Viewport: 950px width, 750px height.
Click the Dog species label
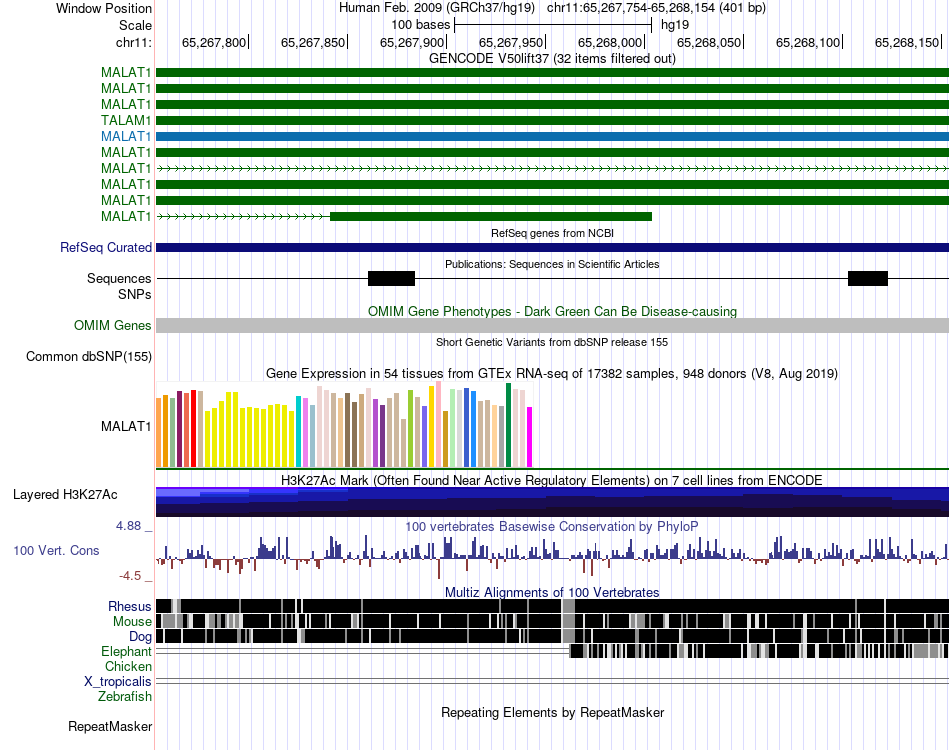coord(141,637)
